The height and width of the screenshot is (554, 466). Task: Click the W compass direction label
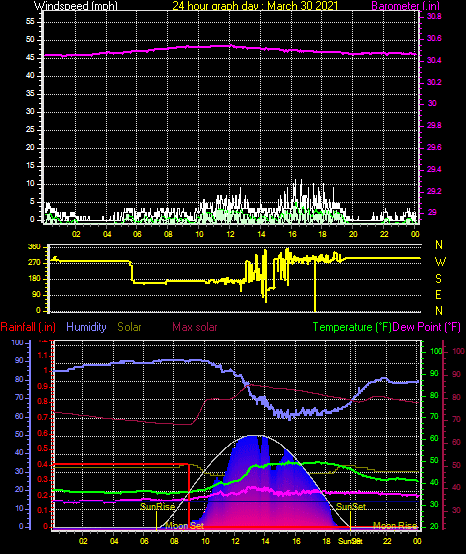click(440, 262)
